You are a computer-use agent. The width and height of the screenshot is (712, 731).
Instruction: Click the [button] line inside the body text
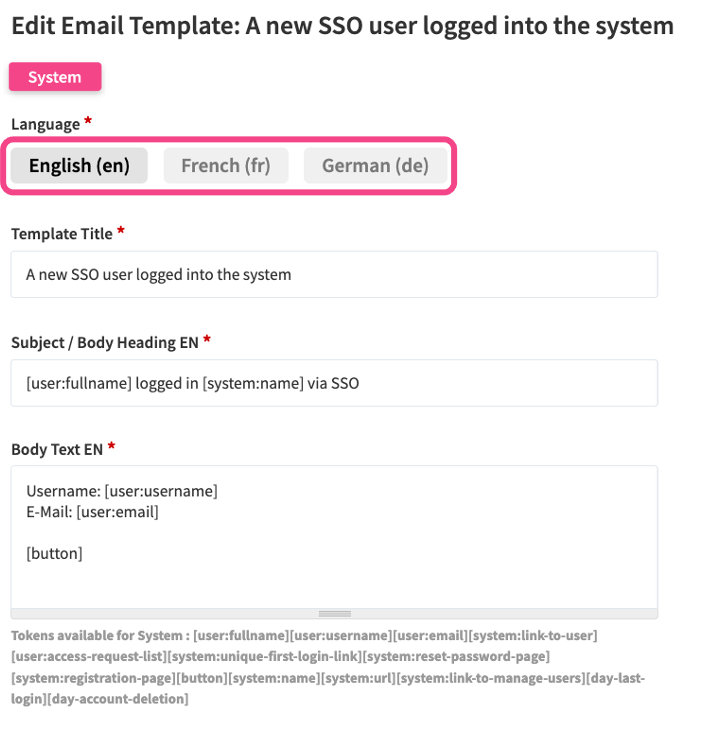click(x=54, y=553)
